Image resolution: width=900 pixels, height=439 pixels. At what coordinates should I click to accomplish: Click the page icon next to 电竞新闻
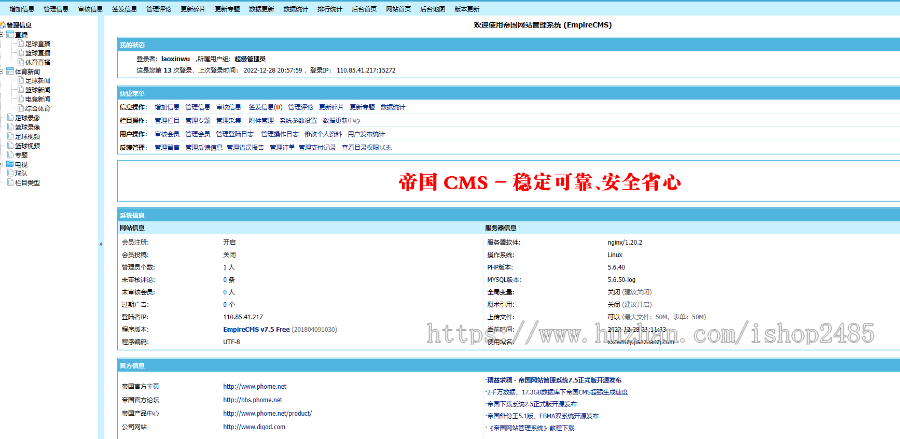pyautogui.click(x=21, y=99)
